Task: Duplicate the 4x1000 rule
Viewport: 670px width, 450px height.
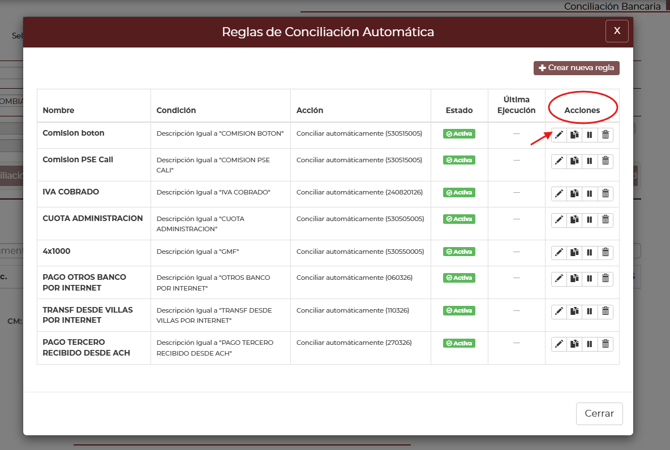Action: (x=574, y=253)
